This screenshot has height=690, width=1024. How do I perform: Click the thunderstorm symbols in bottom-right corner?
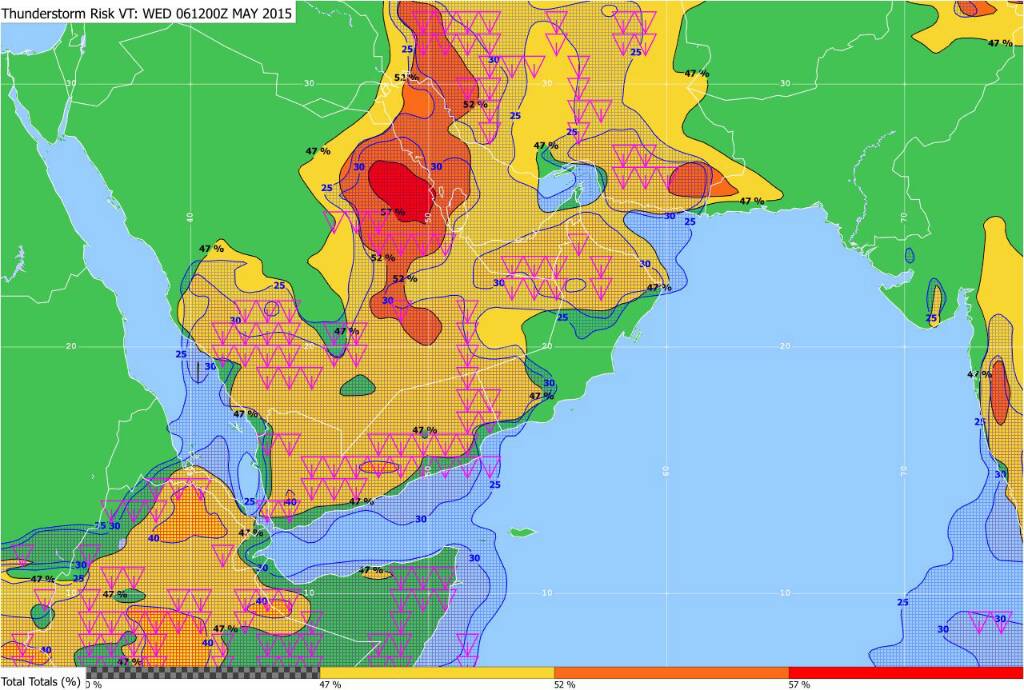(990, 622)
